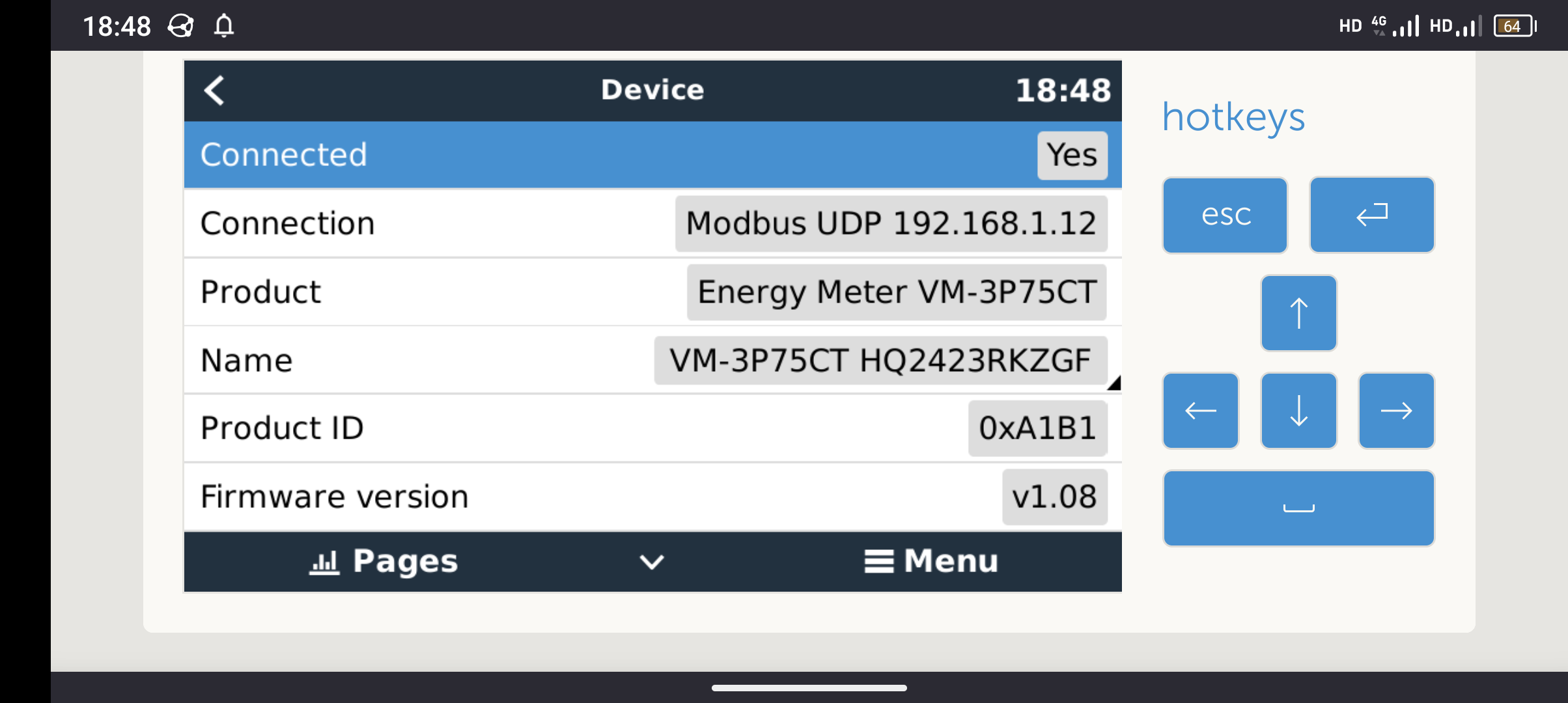
Task: Click the Product ID 0xA1B1 value
Action: 1037,428
